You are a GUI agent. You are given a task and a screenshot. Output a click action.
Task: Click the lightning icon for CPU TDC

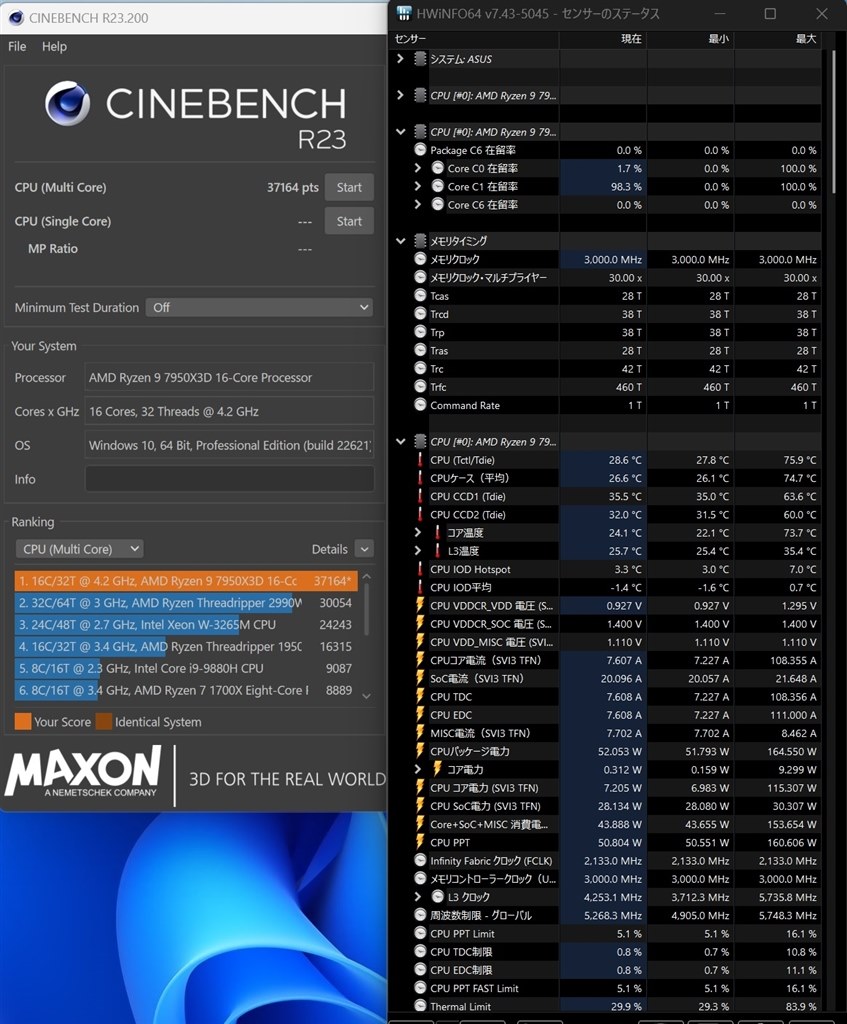[x=420, y=697]
